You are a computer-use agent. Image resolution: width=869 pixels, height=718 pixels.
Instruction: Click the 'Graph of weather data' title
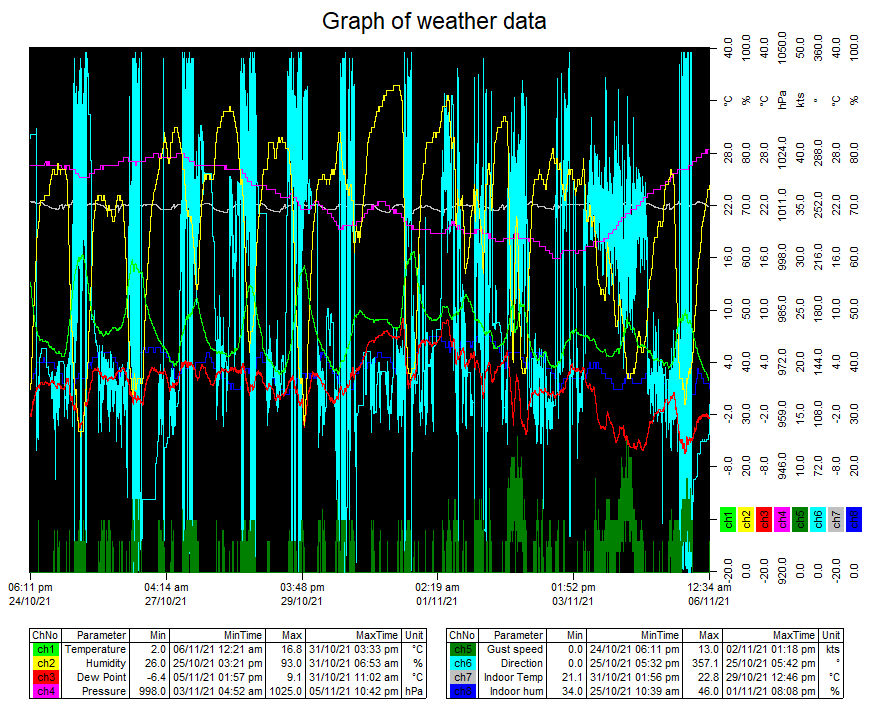434,21
